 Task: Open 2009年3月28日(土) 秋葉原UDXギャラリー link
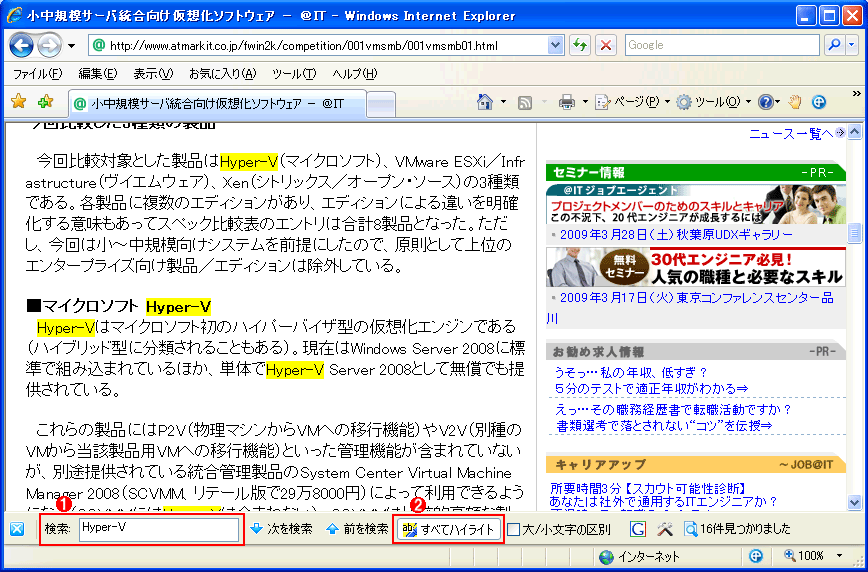[676, 235]
